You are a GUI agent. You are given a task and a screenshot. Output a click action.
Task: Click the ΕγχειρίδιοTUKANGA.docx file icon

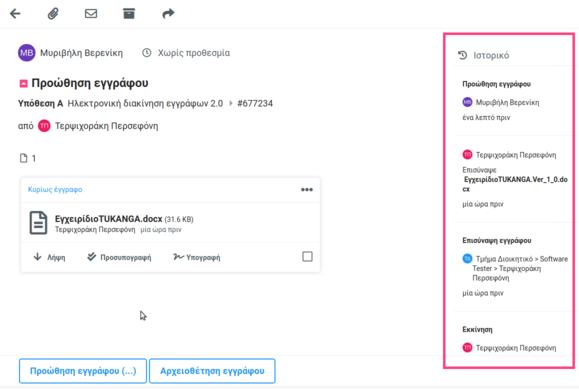[38, 223]
